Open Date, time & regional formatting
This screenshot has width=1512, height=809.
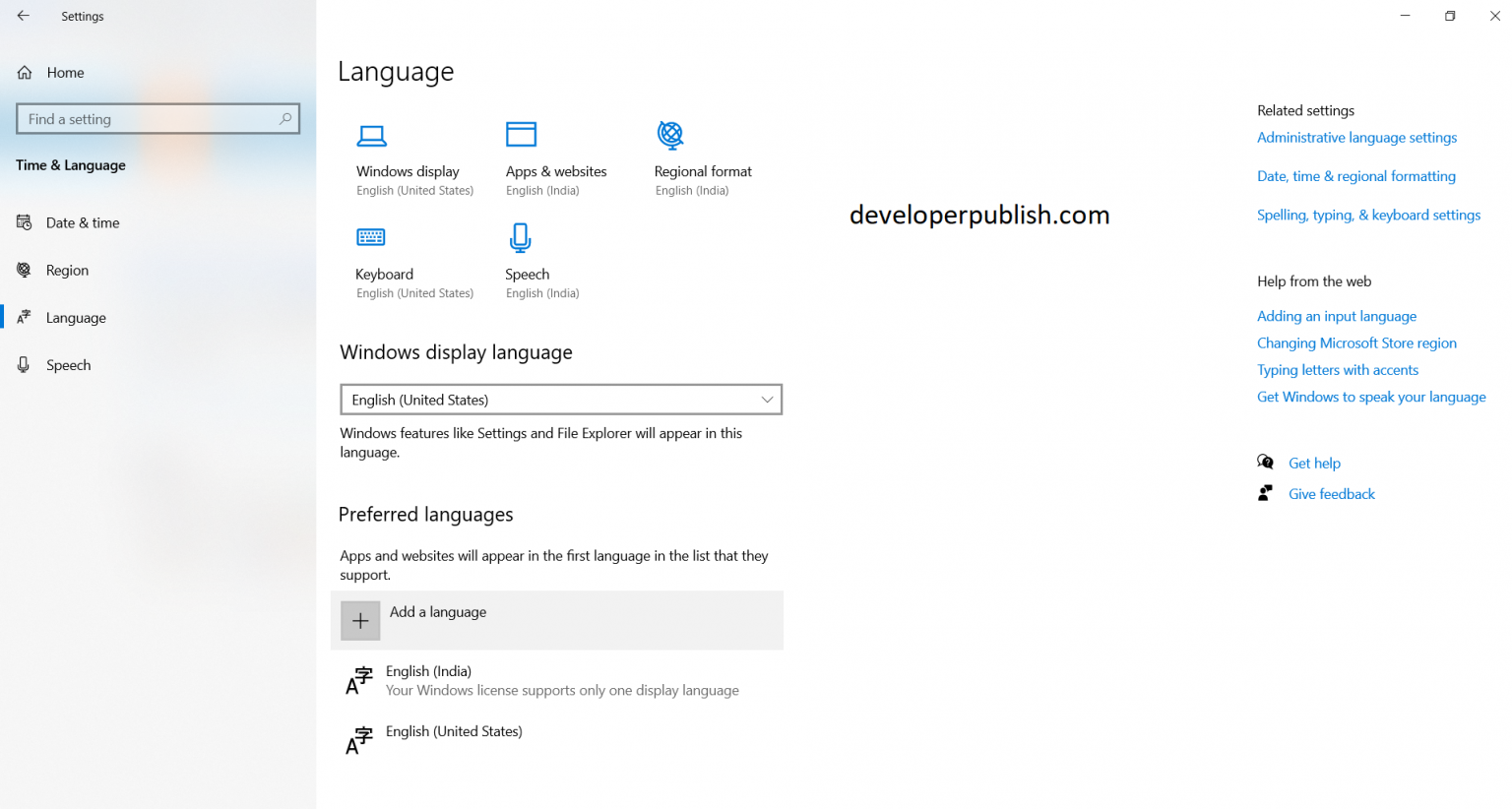[1356, 175]
